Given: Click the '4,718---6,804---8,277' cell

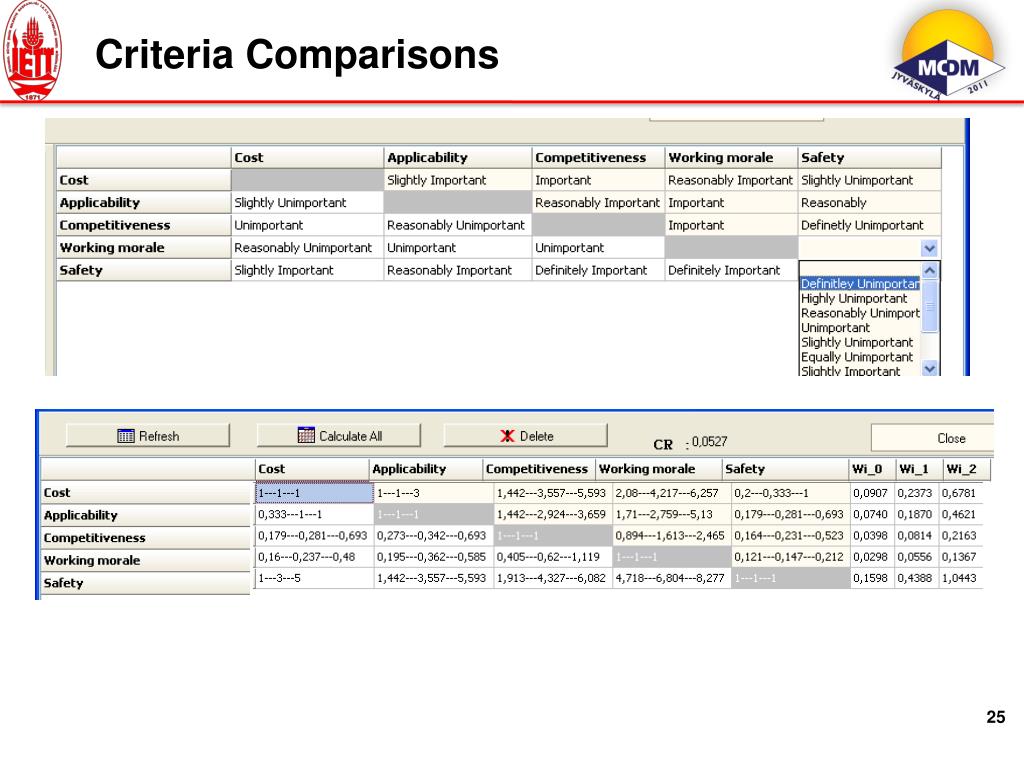Looking at the screenshot, I should (x=672, y=579).
